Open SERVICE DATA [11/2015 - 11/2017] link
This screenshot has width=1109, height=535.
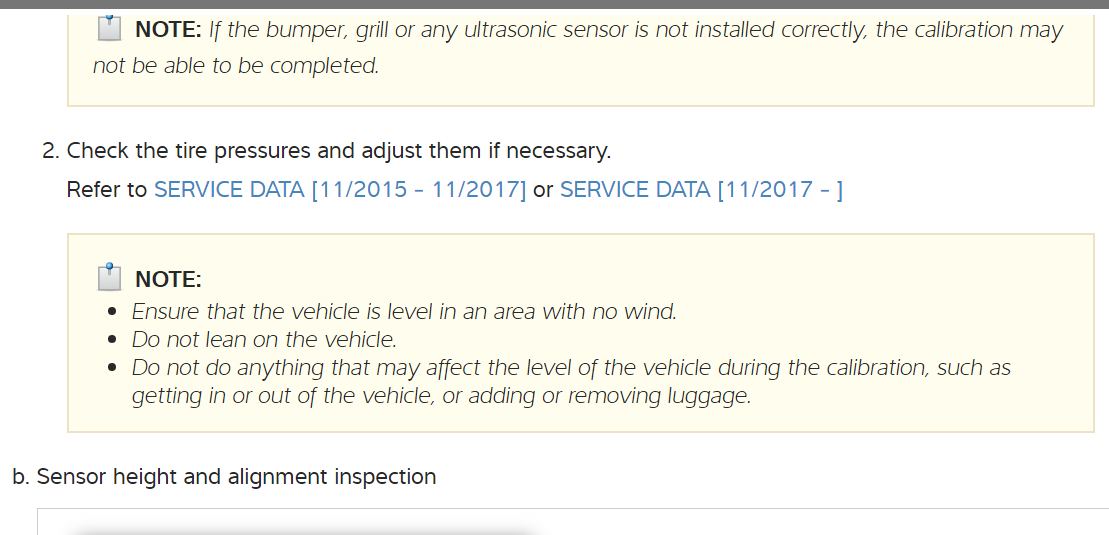click(340, 190)
